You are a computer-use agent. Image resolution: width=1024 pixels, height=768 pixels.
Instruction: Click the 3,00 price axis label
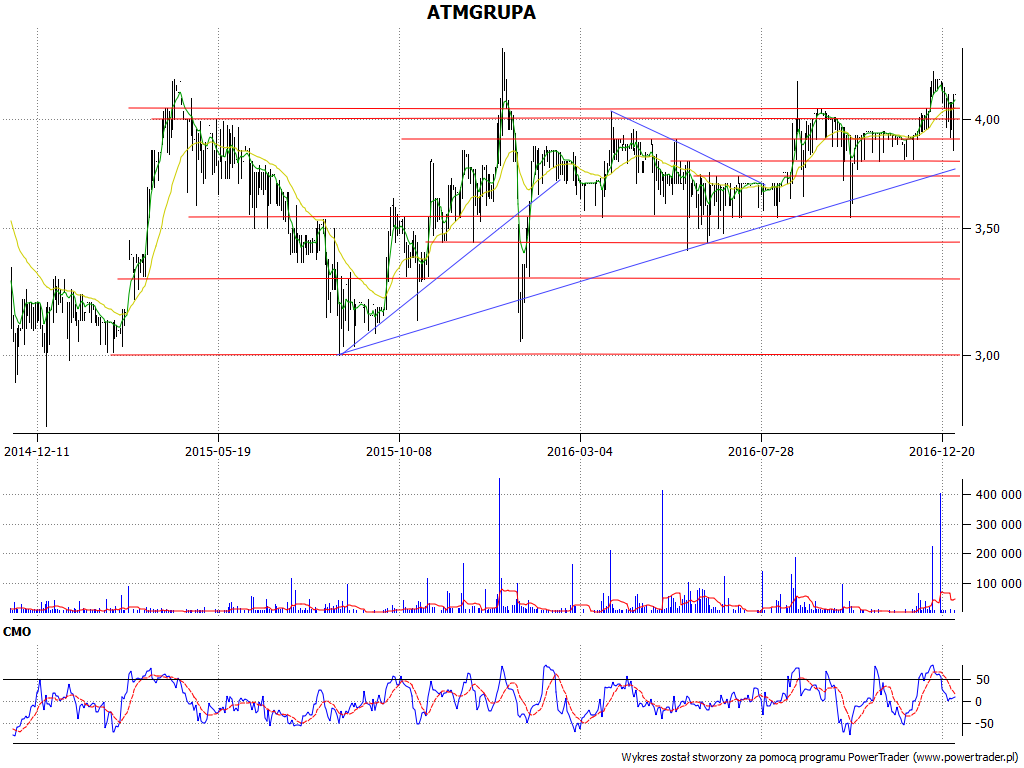(986, 356)
